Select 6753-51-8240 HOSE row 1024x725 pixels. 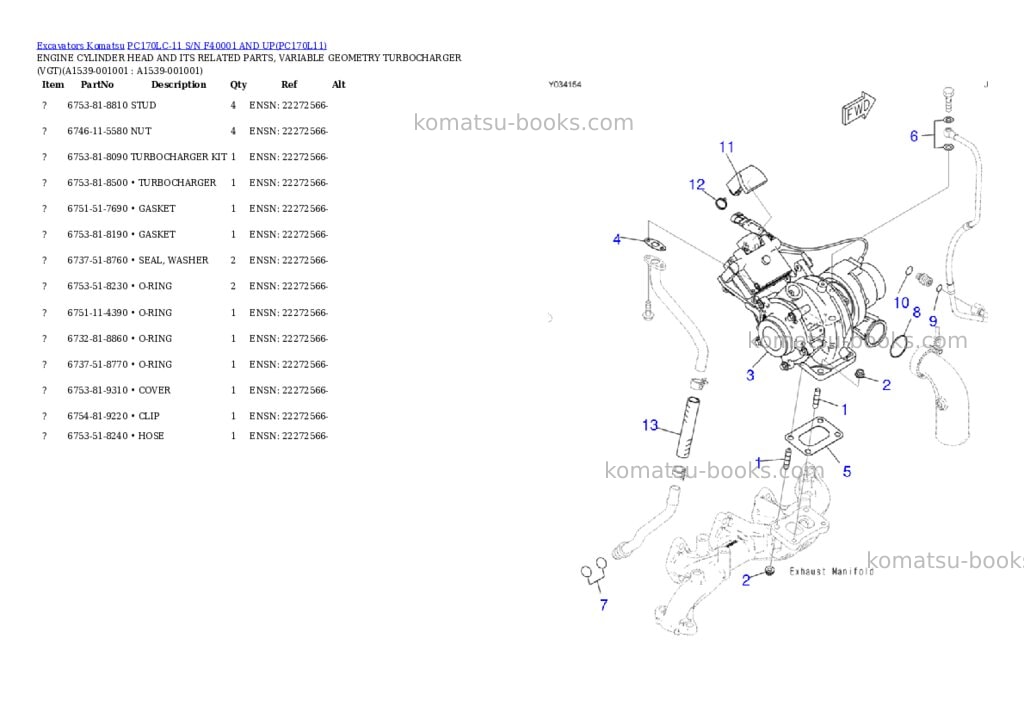coord(185,436)
